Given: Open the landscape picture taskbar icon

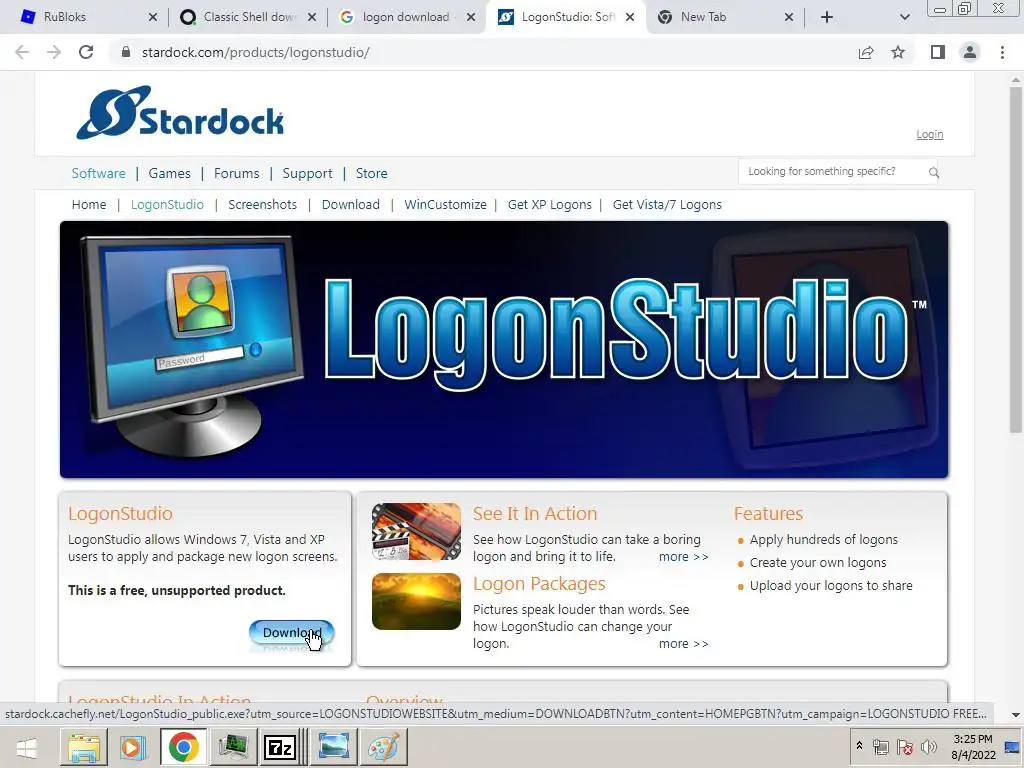Looking at the screenshot, I should 334,747.
